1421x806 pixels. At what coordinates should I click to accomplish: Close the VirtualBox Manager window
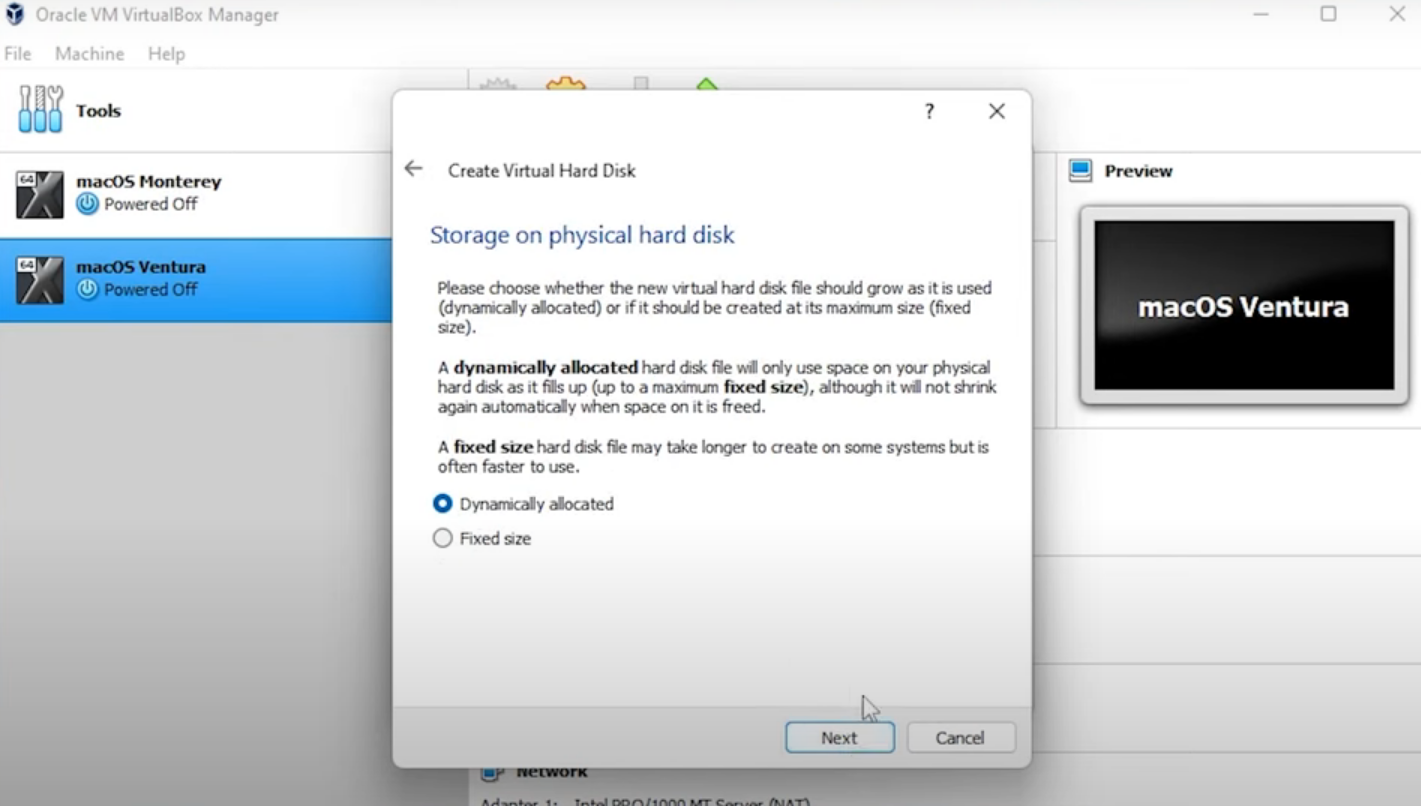(x=1397, y=14)
